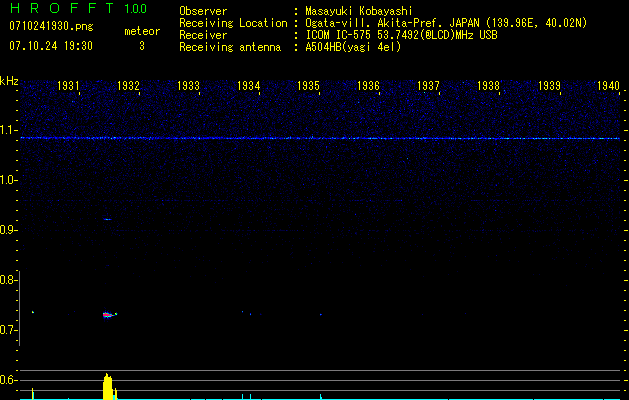Click observer name Masayuki Kobayashi

pyautogui.click(x=359, y=11)
